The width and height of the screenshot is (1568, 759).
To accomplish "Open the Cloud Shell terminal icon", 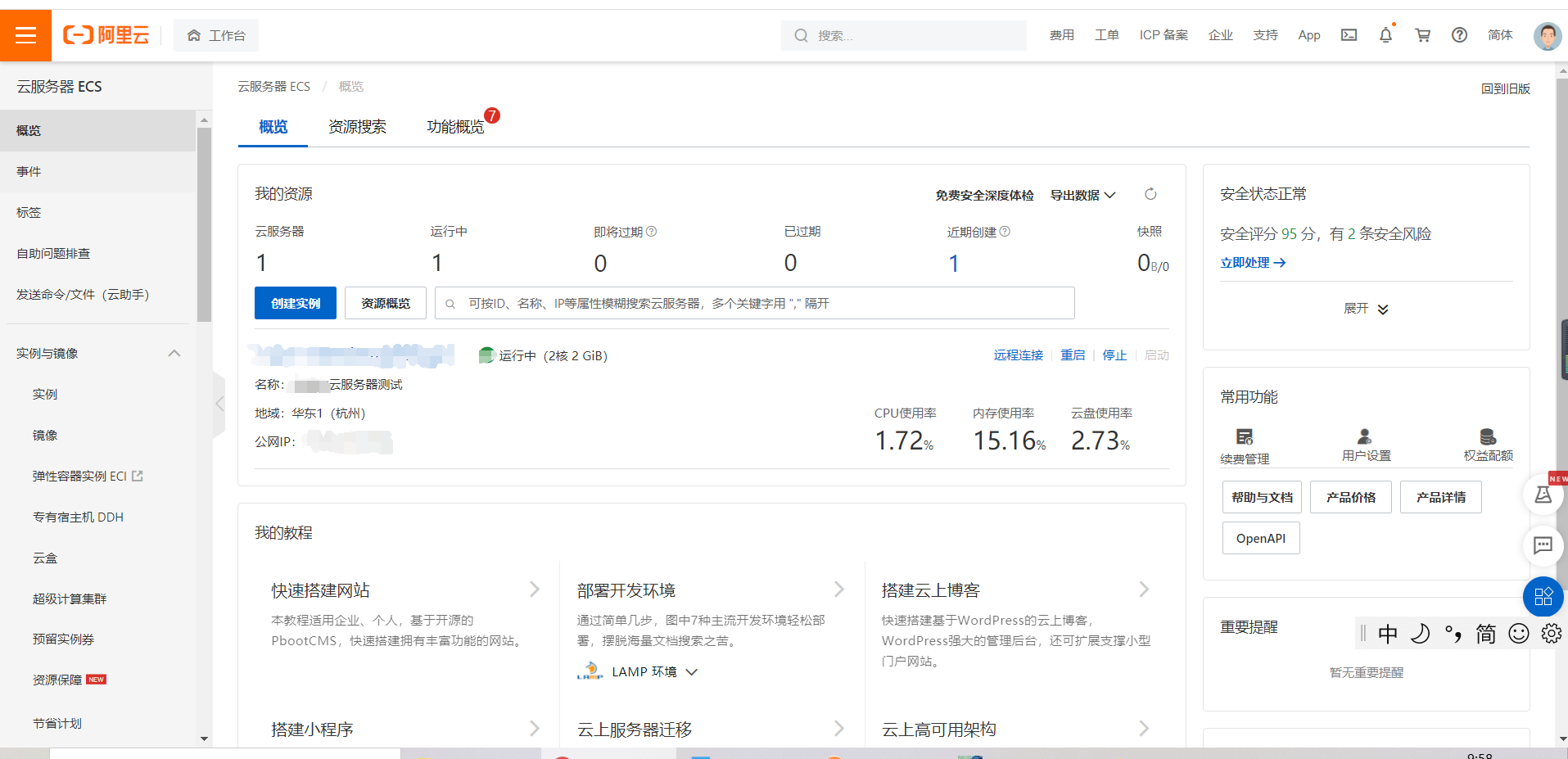I will pos(1349,35).
